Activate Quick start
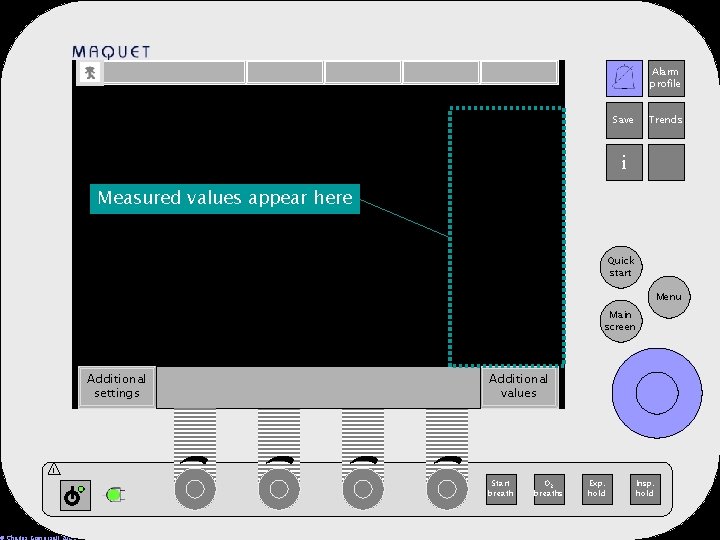Screen dimensions: 720x540 click(x=621, y=267)
